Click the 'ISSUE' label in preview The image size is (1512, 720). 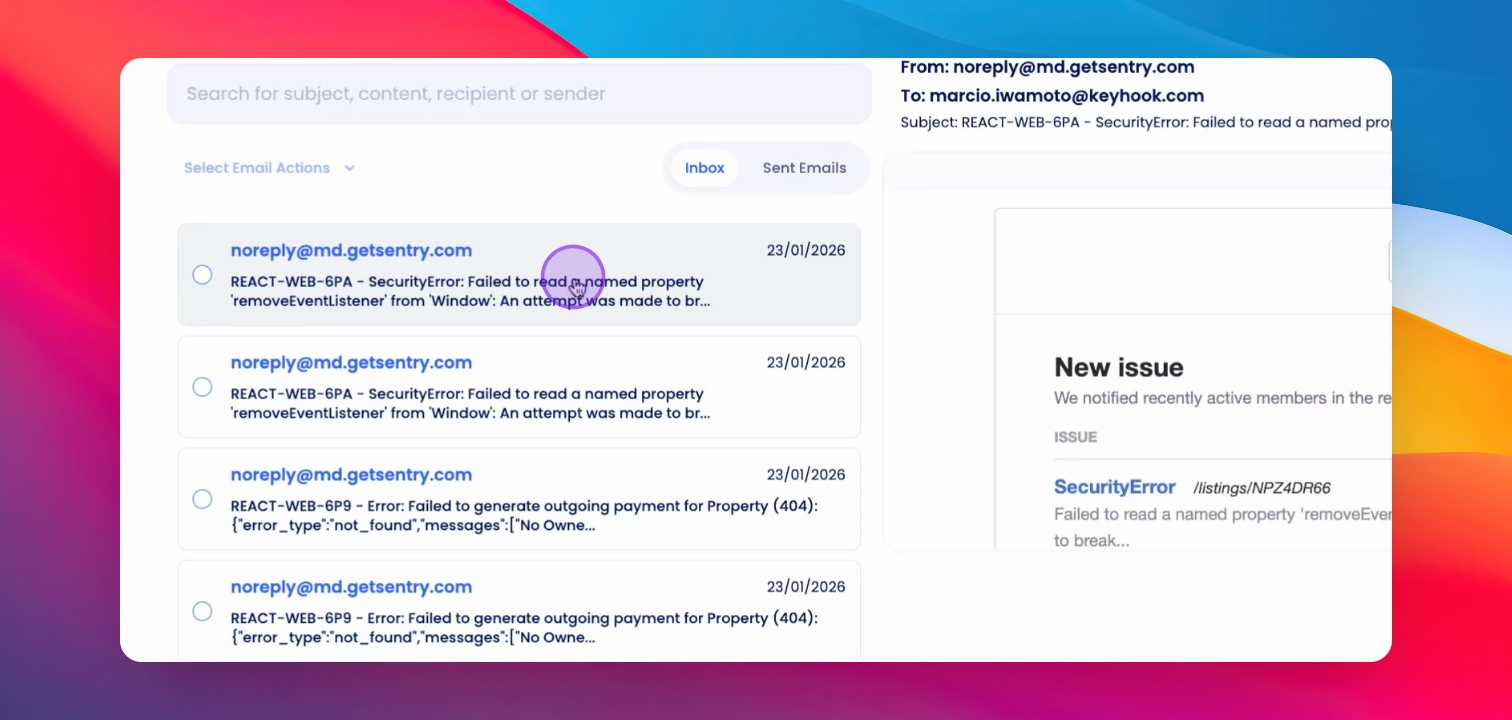coord(1076,437)
